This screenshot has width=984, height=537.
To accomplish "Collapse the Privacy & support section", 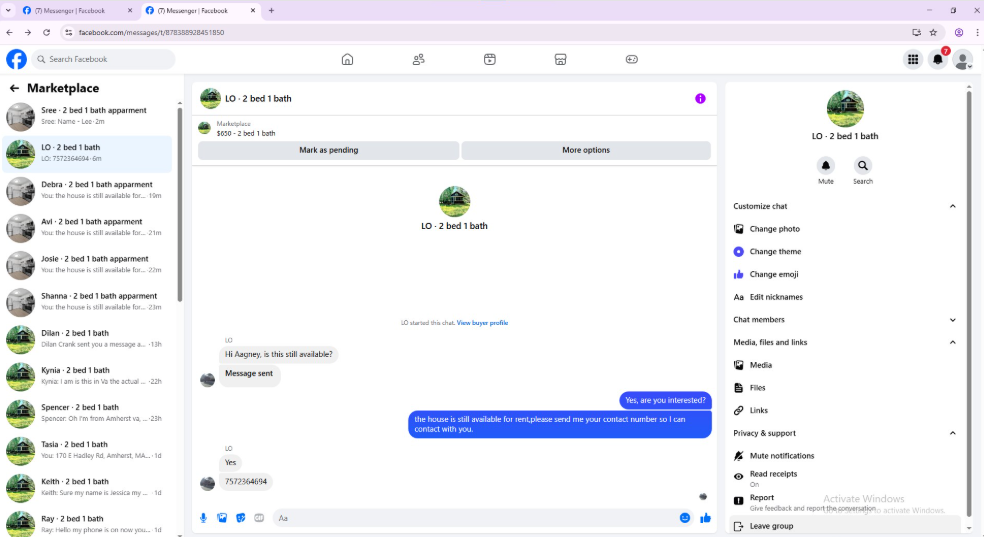I will pos(953,433).
